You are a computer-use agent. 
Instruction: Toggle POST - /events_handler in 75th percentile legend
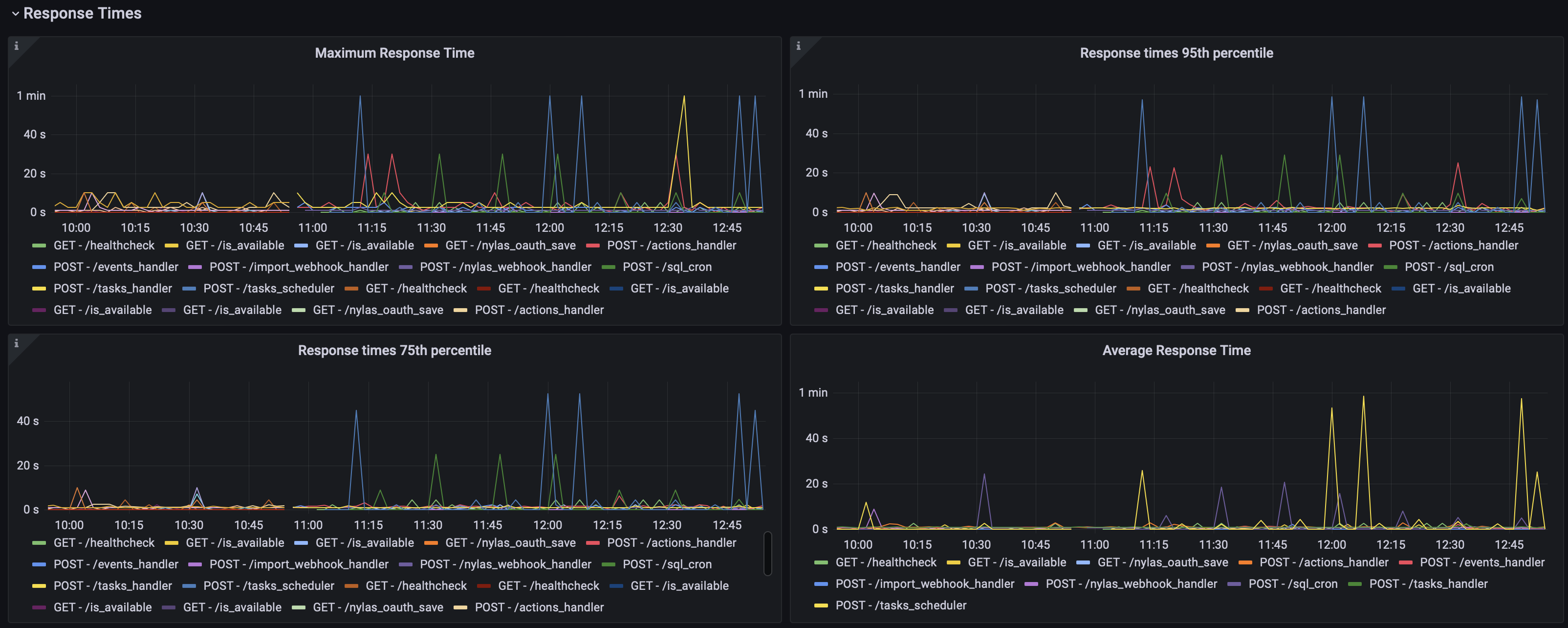pos(116,564)
